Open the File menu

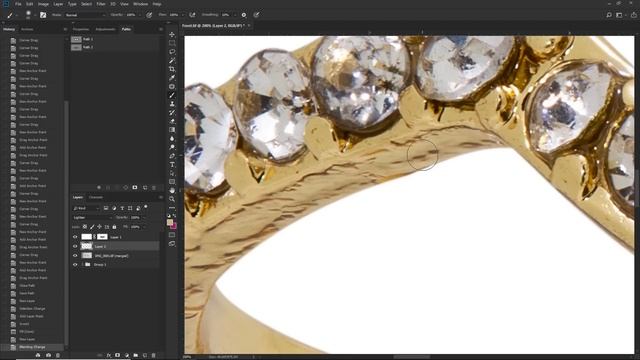click(18, 4)
